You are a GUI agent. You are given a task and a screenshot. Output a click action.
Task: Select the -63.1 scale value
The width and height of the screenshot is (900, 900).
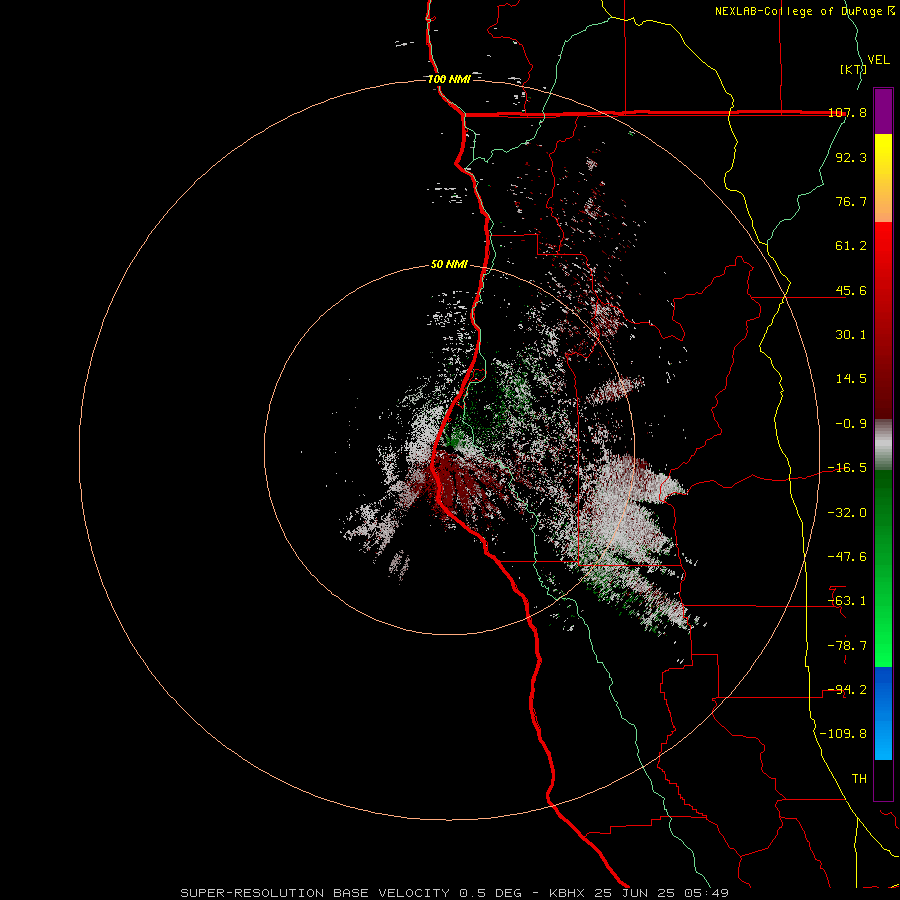pos(847,601)
